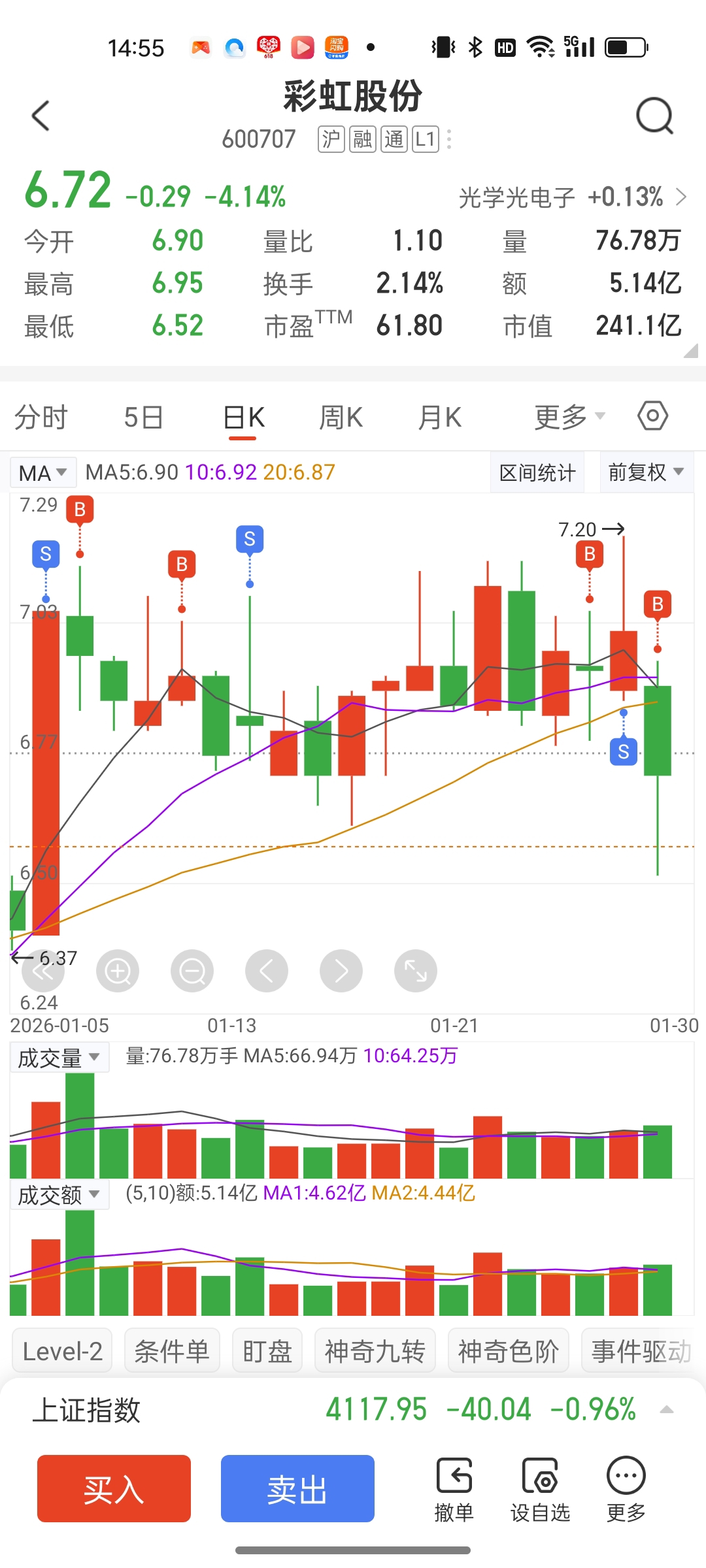Open 更多 period dropdown

click(569, 417)
